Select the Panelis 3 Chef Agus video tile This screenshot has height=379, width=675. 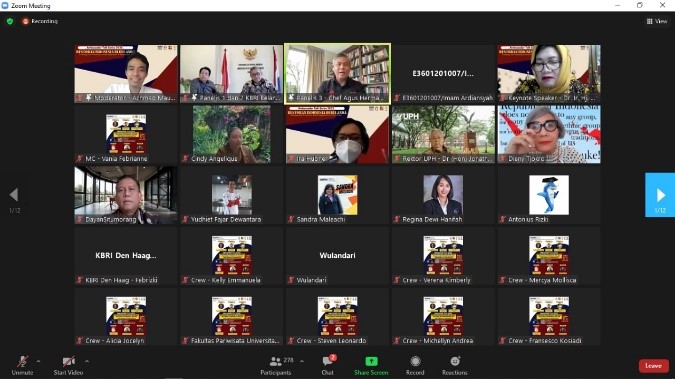coord(338,74)
